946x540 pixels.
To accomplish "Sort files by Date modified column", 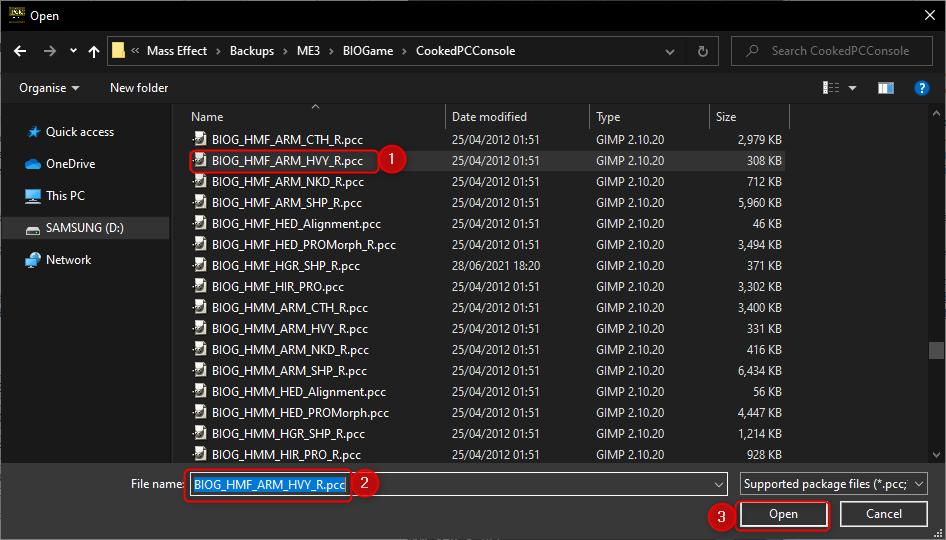I will tap(489, 117).
